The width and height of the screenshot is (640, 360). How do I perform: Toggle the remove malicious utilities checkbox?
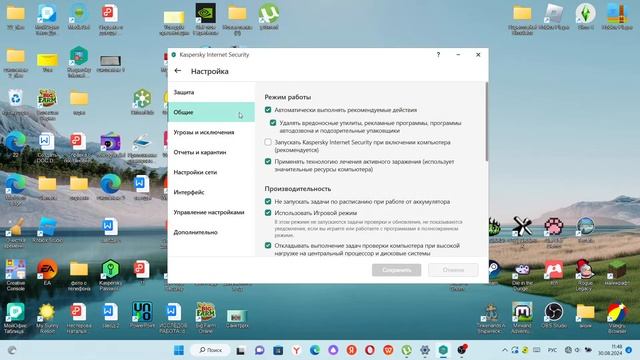pyautogui.click(x=273, y=123)
